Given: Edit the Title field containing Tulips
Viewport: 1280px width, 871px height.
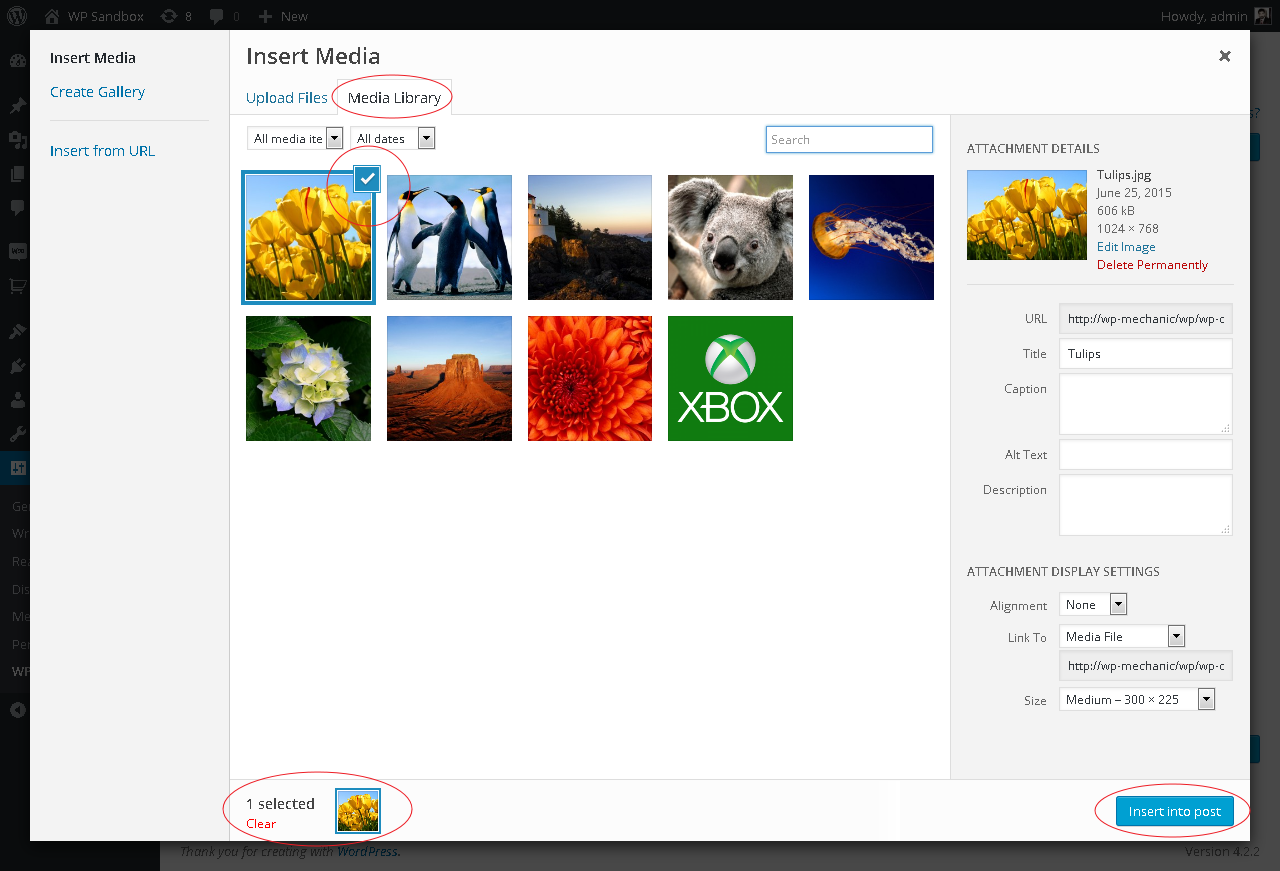Looking at the screenshot, I should (1146, 354).
